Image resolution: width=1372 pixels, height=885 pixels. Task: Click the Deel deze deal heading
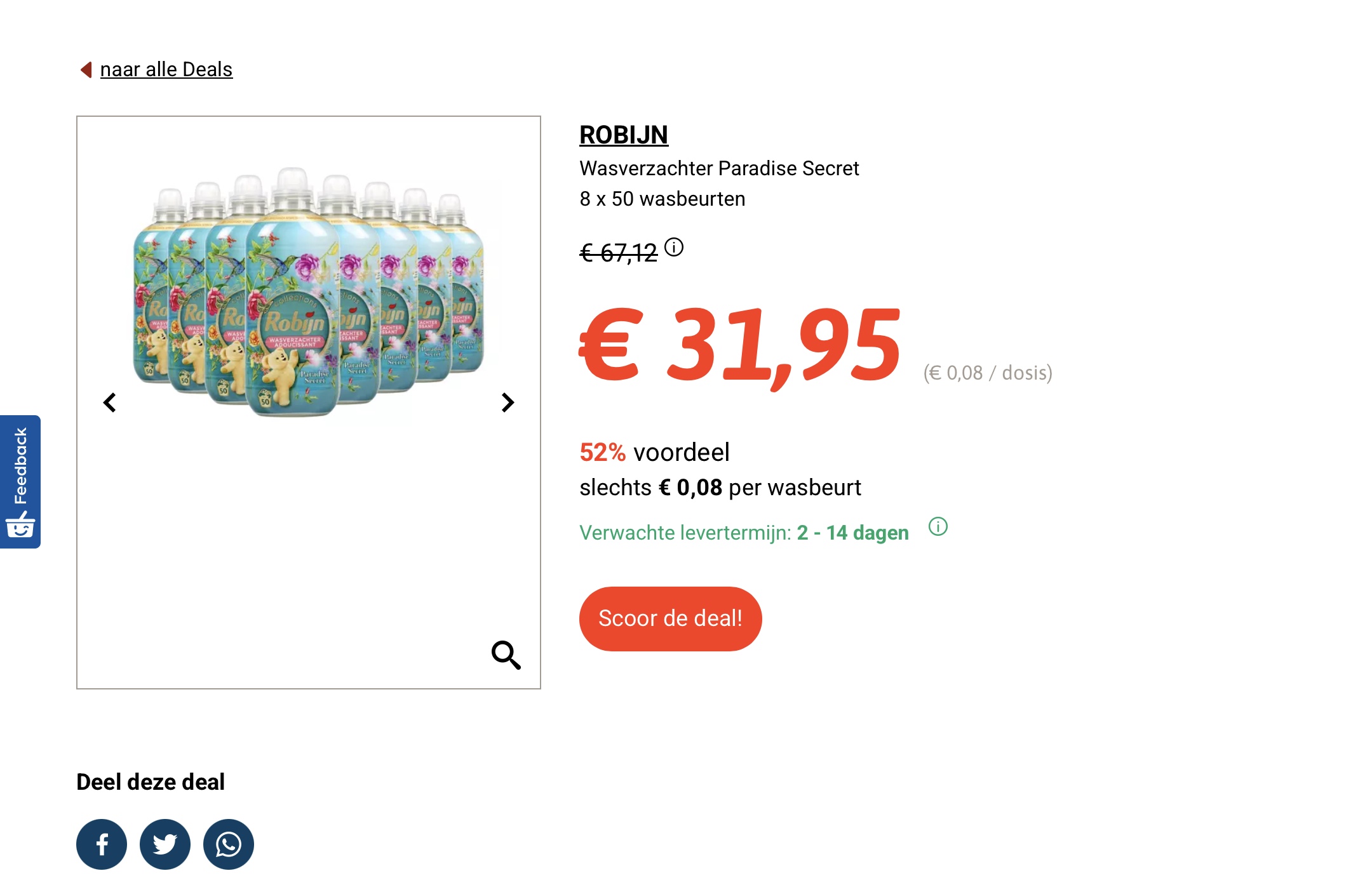tap(151, 782)
